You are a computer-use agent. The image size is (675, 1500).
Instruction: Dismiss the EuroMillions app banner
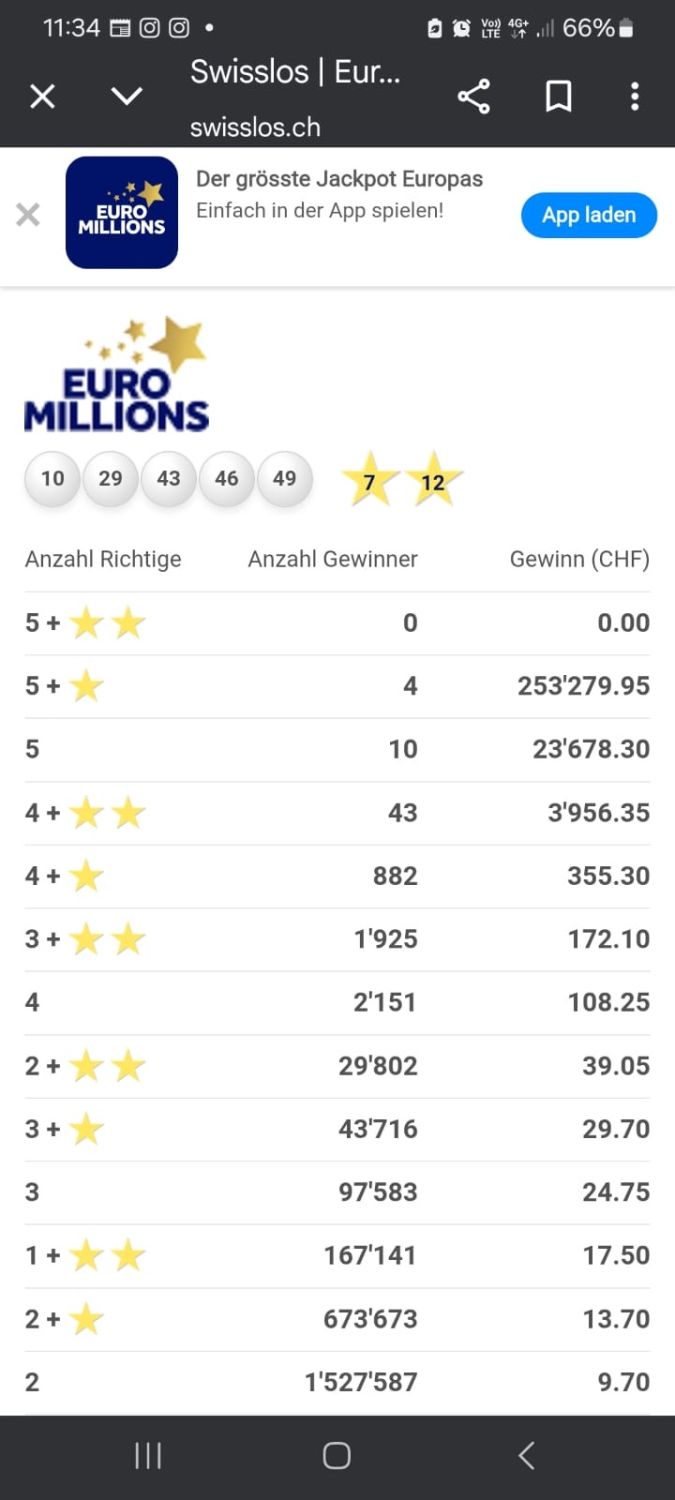point(28,214)
